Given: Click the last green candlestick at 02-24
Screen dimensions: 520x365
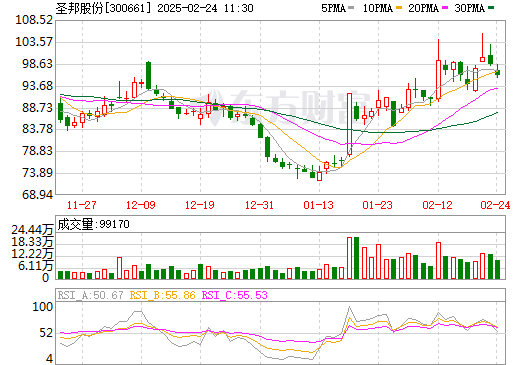Looking at the screenshot, I should coord(498,72).
